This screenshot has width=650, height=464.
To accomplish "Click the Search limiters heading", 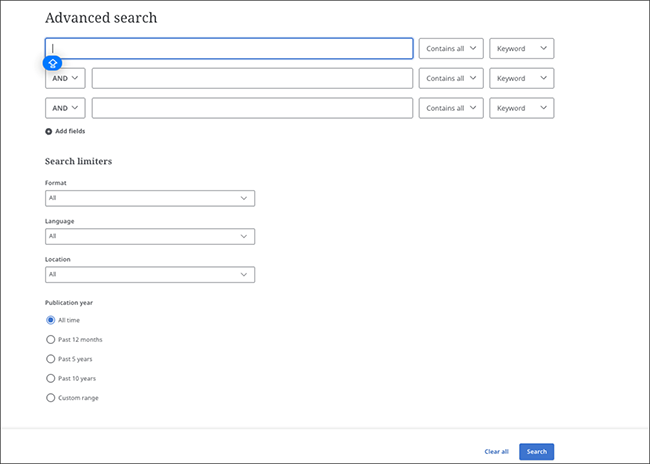I will [78, 161].
